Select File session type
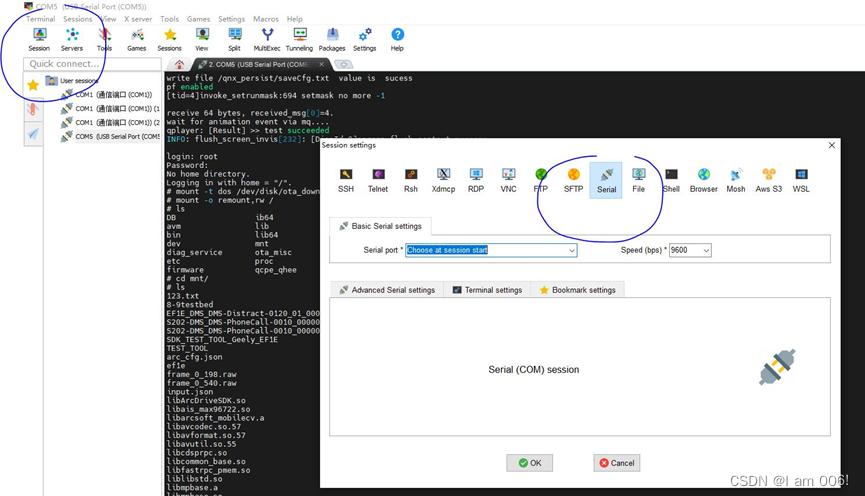 coord(638,180)
